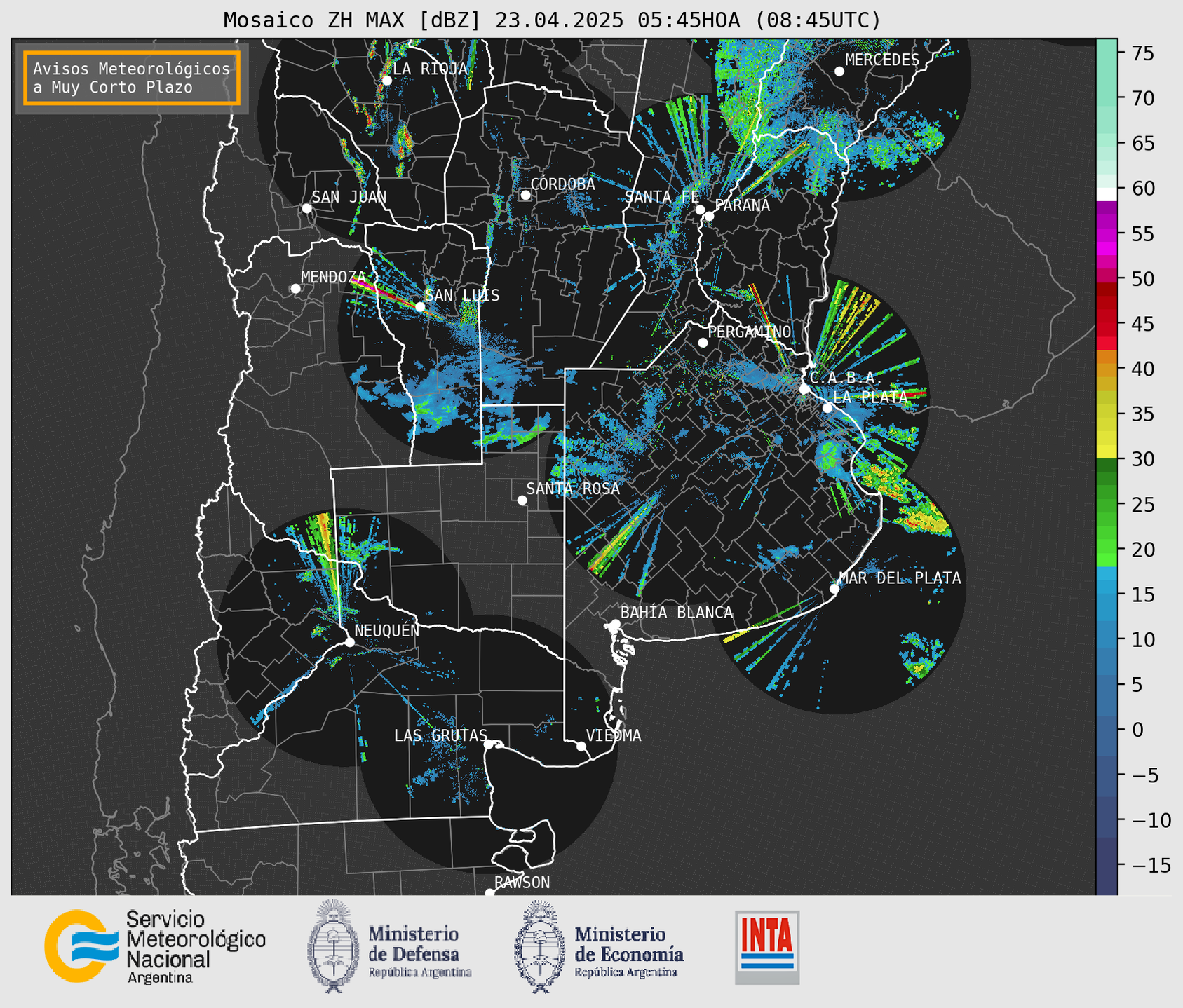Image resolution: width=1183 pixels, height=1008 pixels.
Task: Click the 60 dBZ white band on colorbar
Action: click(x=1107, y=194)
